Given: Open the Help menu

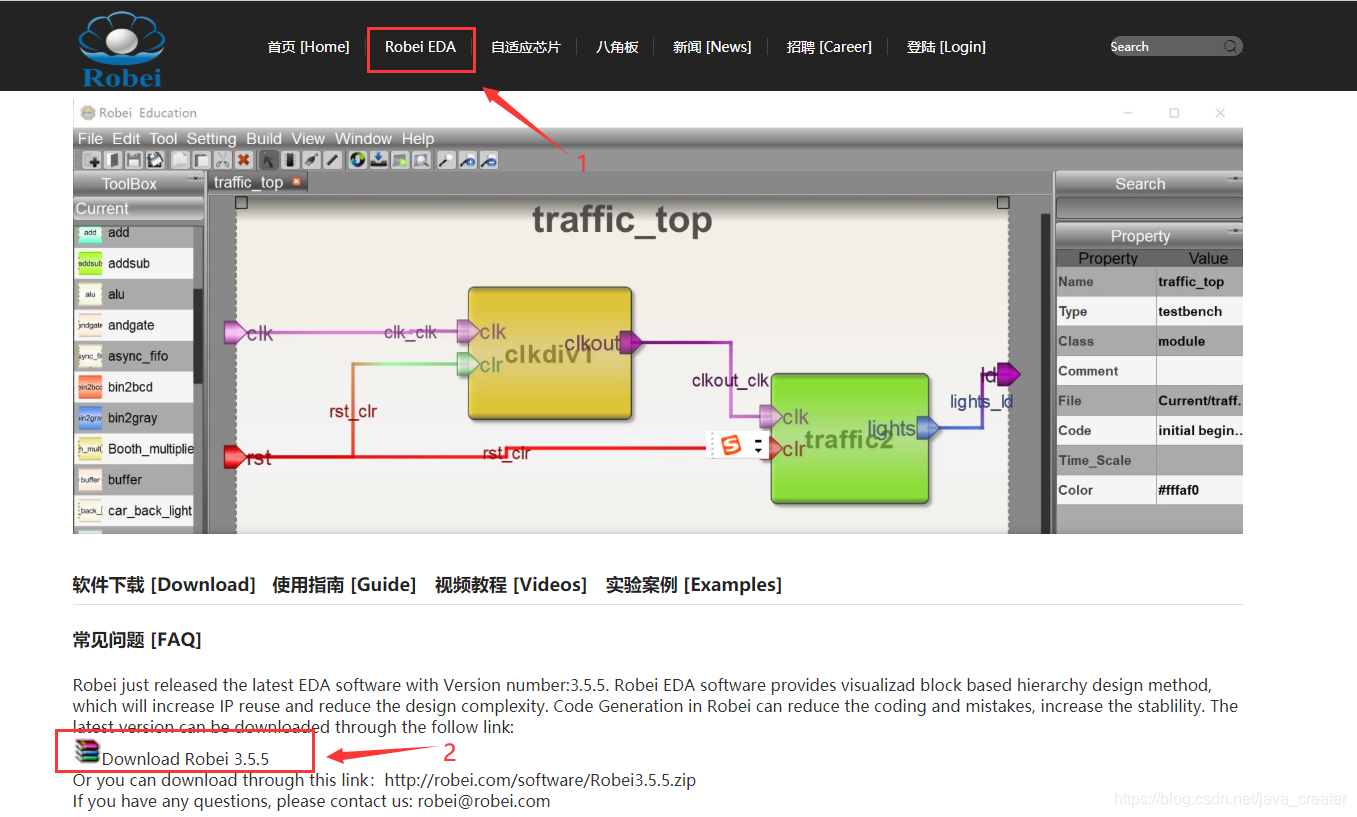Looking at the screenshot, I should click(x=418, y=139).
